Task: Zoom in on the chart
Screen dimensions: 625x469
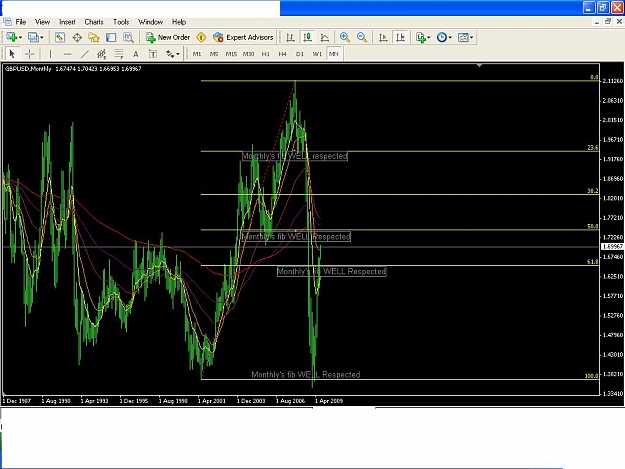Action: [x=345, y=37]
